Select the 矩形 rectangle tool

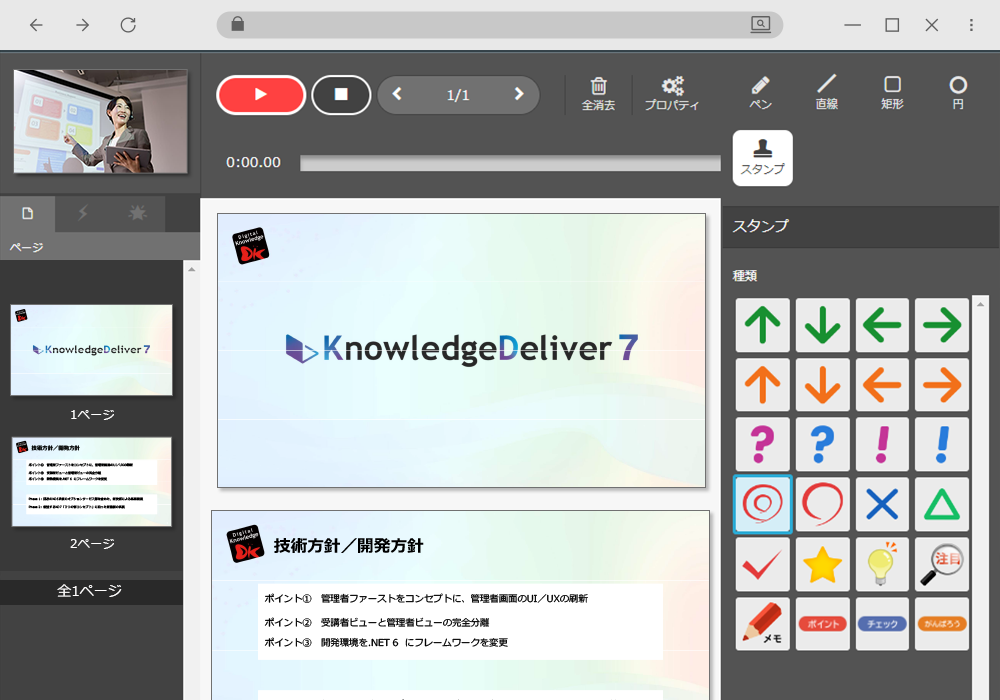point(892,93)
